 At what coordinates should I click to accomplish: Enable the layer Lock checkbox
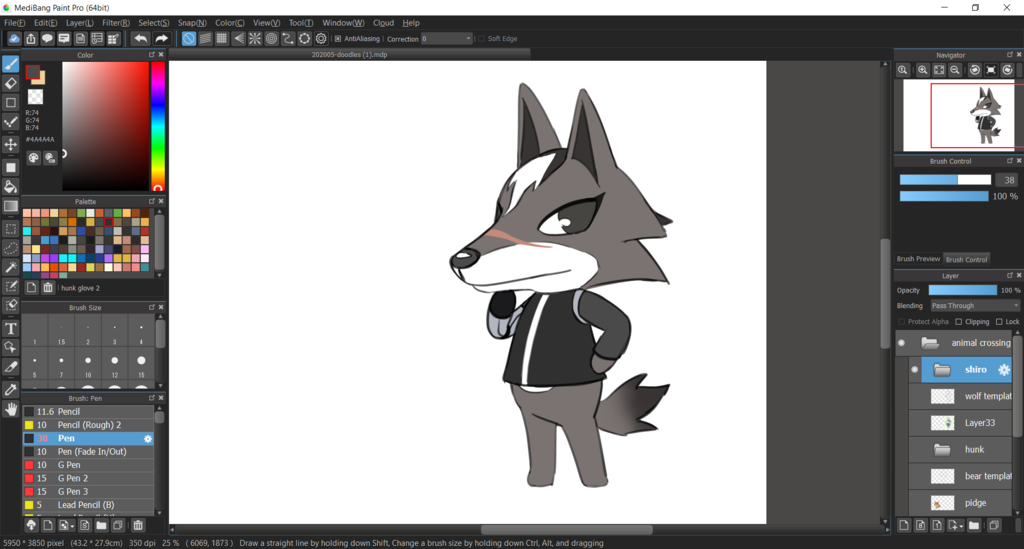point(999,322)
